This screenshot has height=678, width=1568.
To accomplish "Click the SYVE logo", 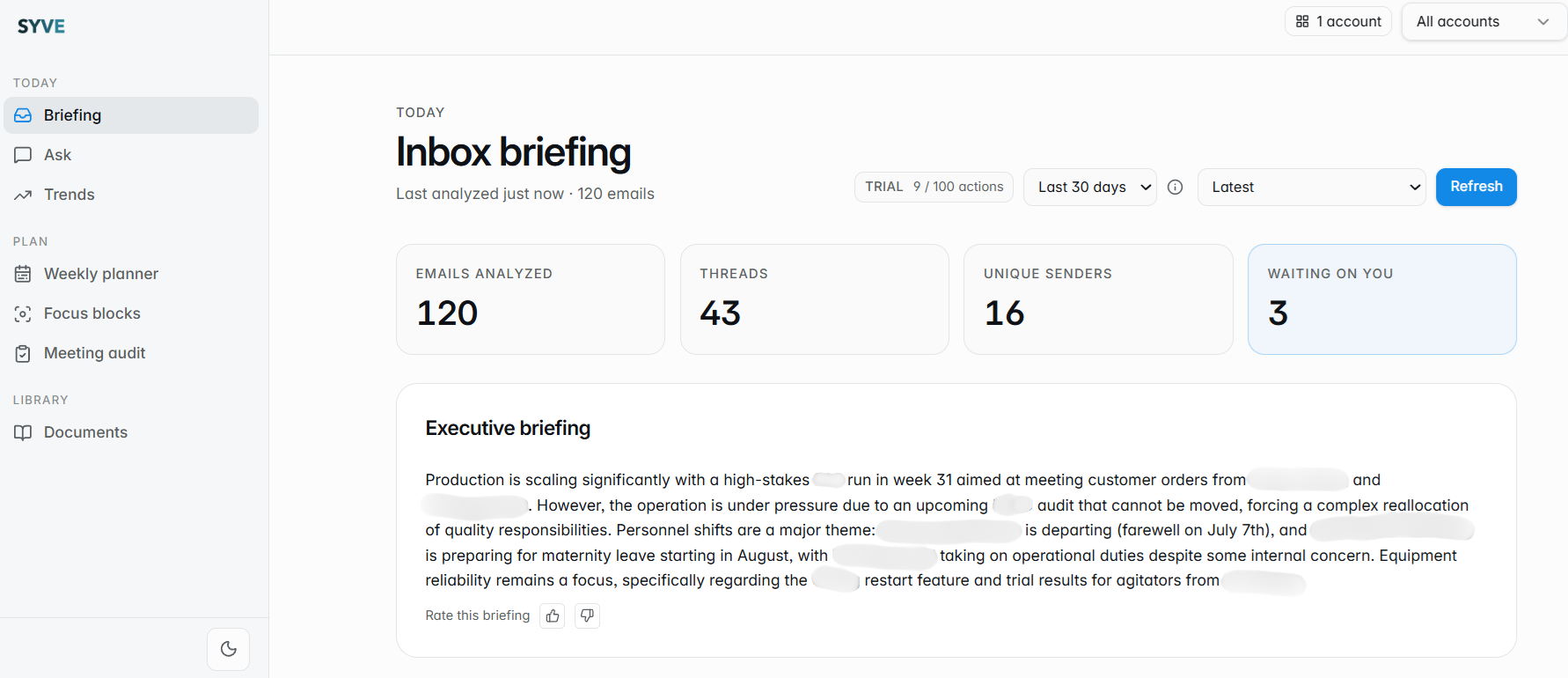I will tap(41, 26).
